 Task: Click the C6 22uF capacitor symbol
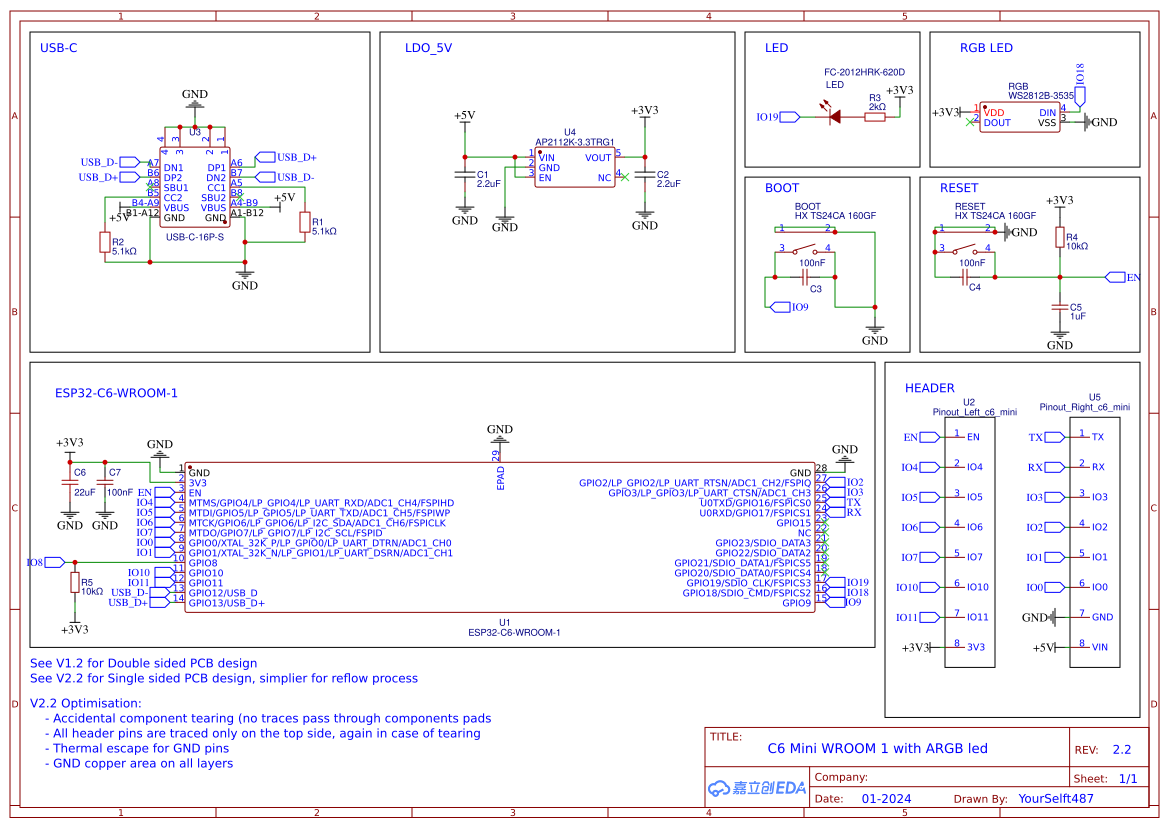(x=70, y=483)
